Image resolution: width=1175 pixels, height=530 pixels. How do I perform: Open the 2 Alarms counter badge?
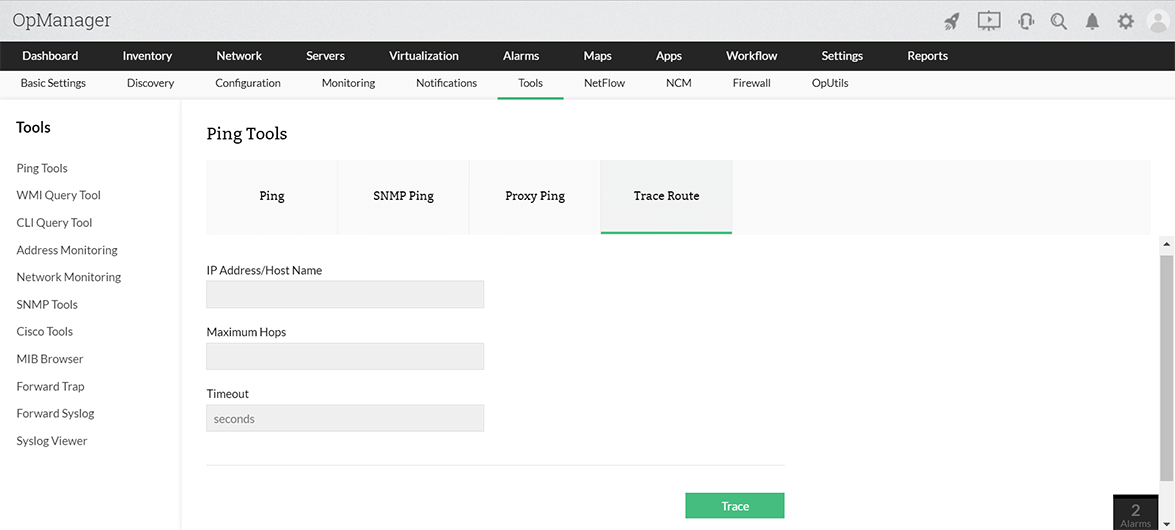[x=1135, y=514]
